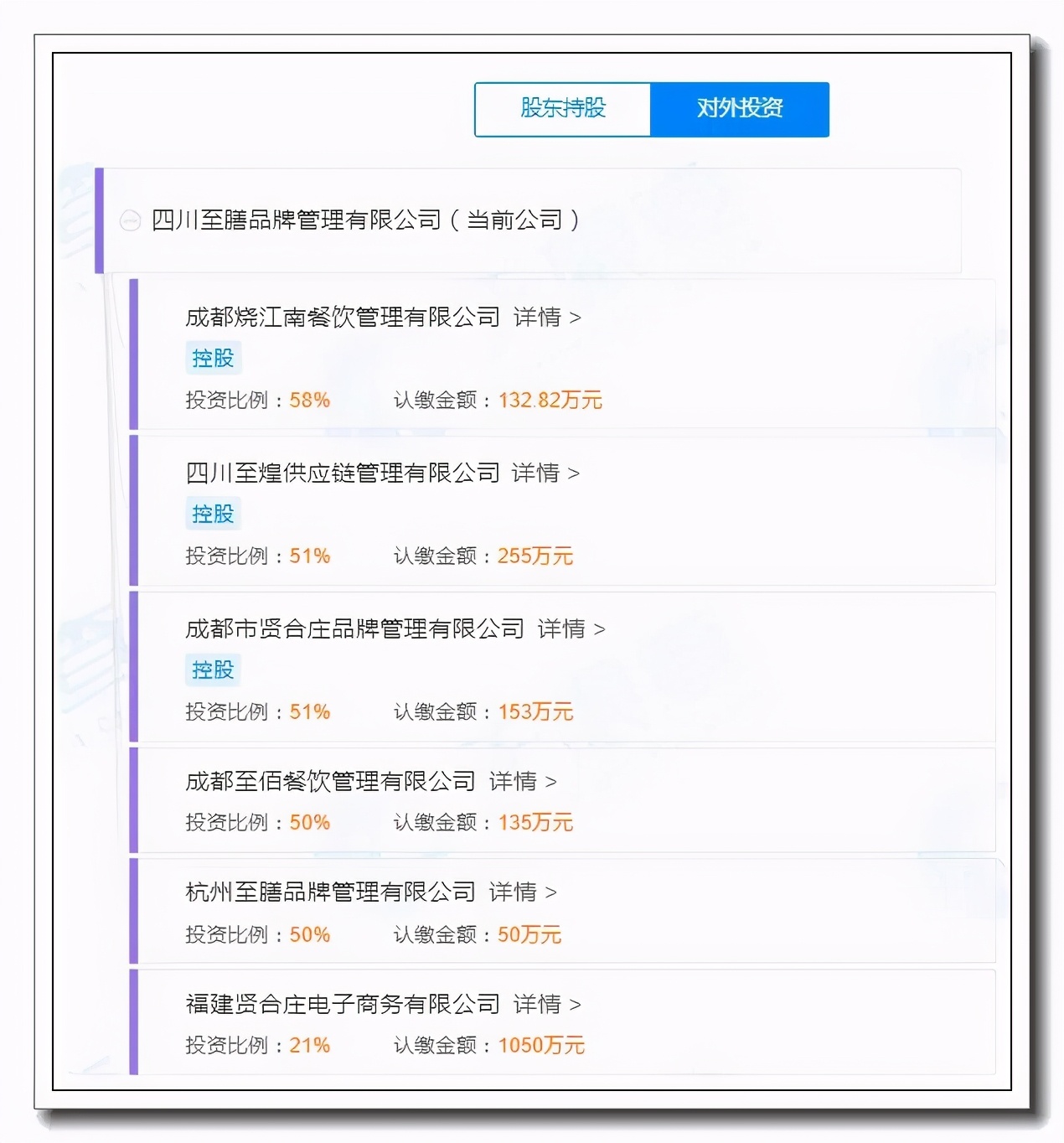Open 详情 for 成都市贤合庄品牌管理有限公司
The height and width of the screenshot is (1143, 1064).
click(571, 629)
